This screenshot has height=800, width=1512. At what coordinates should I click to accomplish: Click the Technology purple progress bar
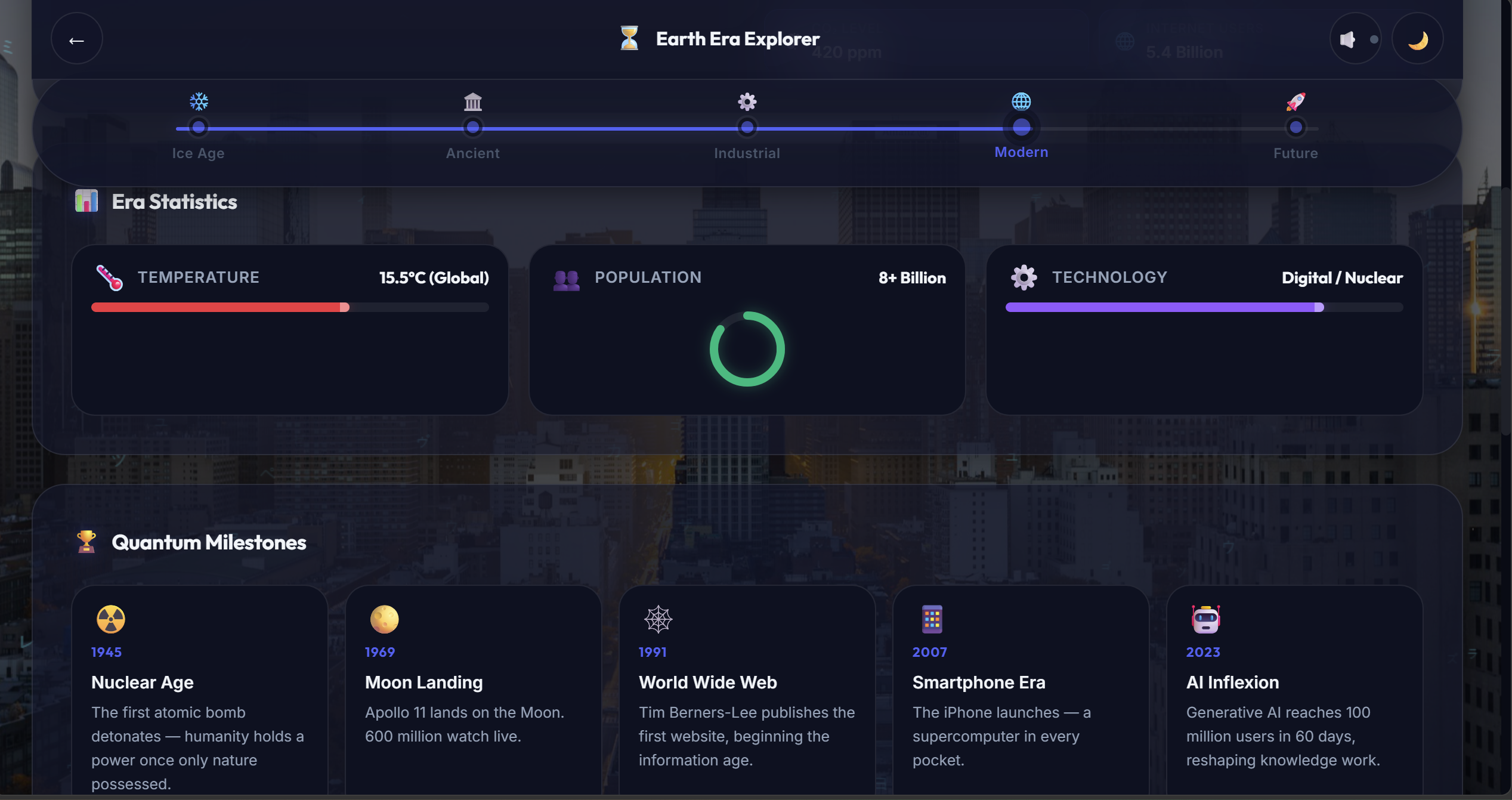pyautogui.click(x=1204, y=307)
